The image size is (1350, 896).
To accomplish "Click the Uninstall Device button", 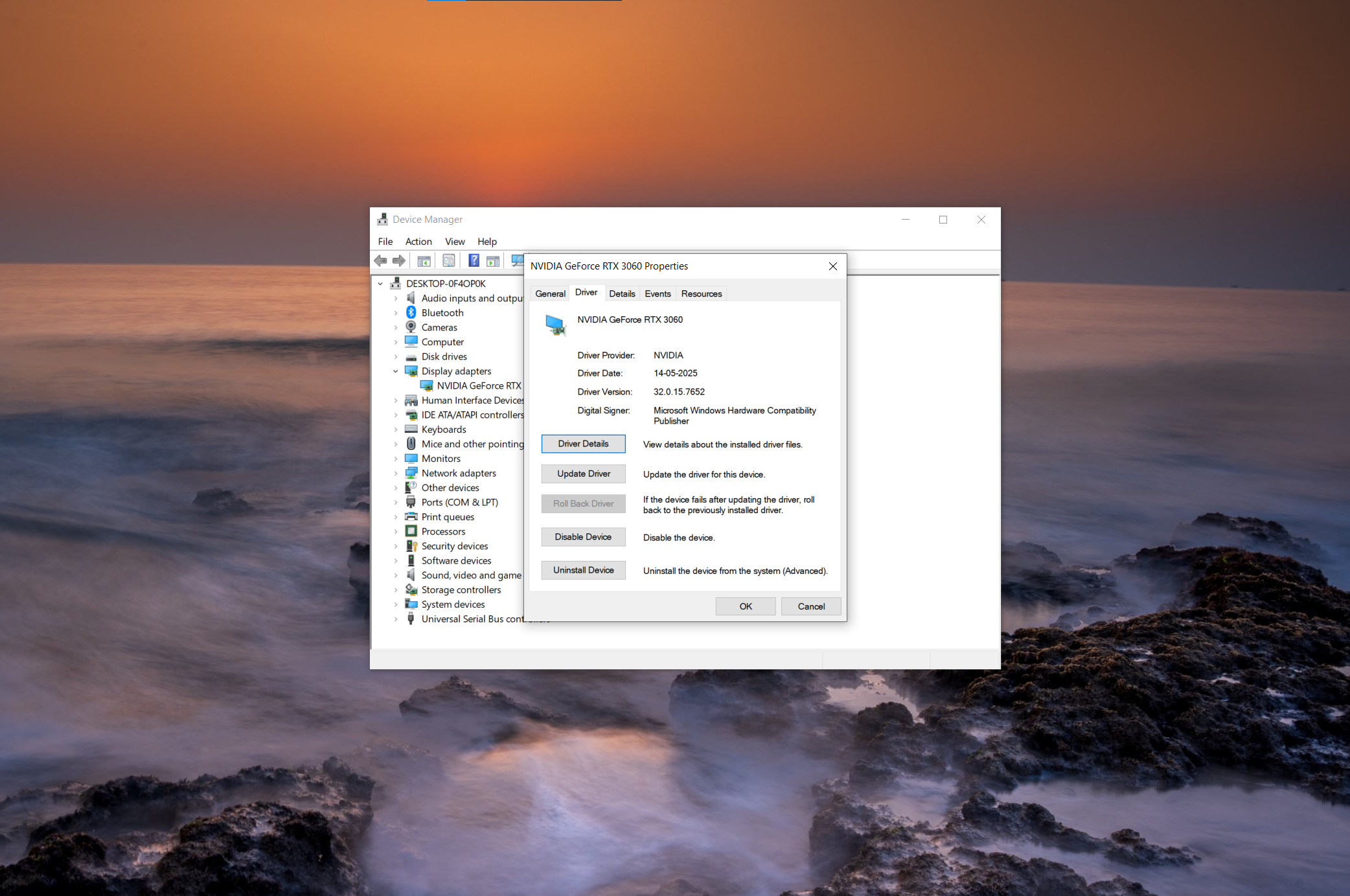I will [x=583, y=570].
